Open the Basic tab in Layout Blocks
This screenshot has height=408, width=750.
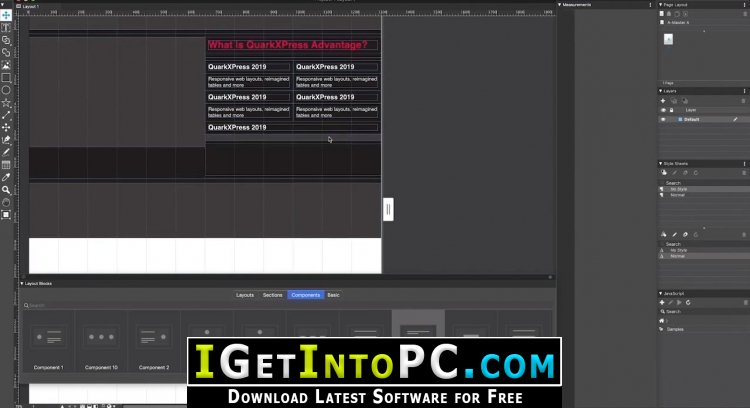pyautogui.click(x=334, y=295)
